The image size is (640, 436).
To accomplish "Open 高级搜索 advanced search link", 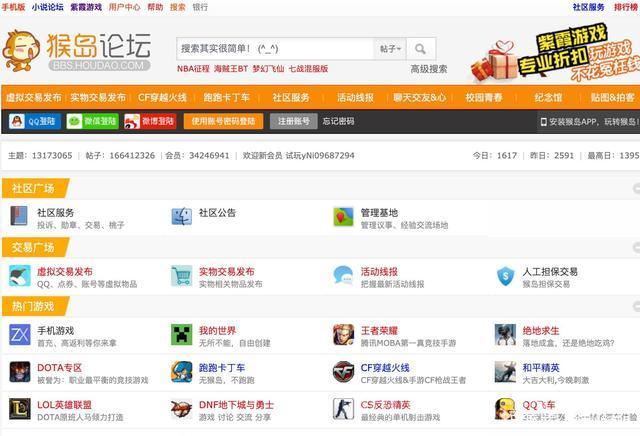I will pos(429,69).
